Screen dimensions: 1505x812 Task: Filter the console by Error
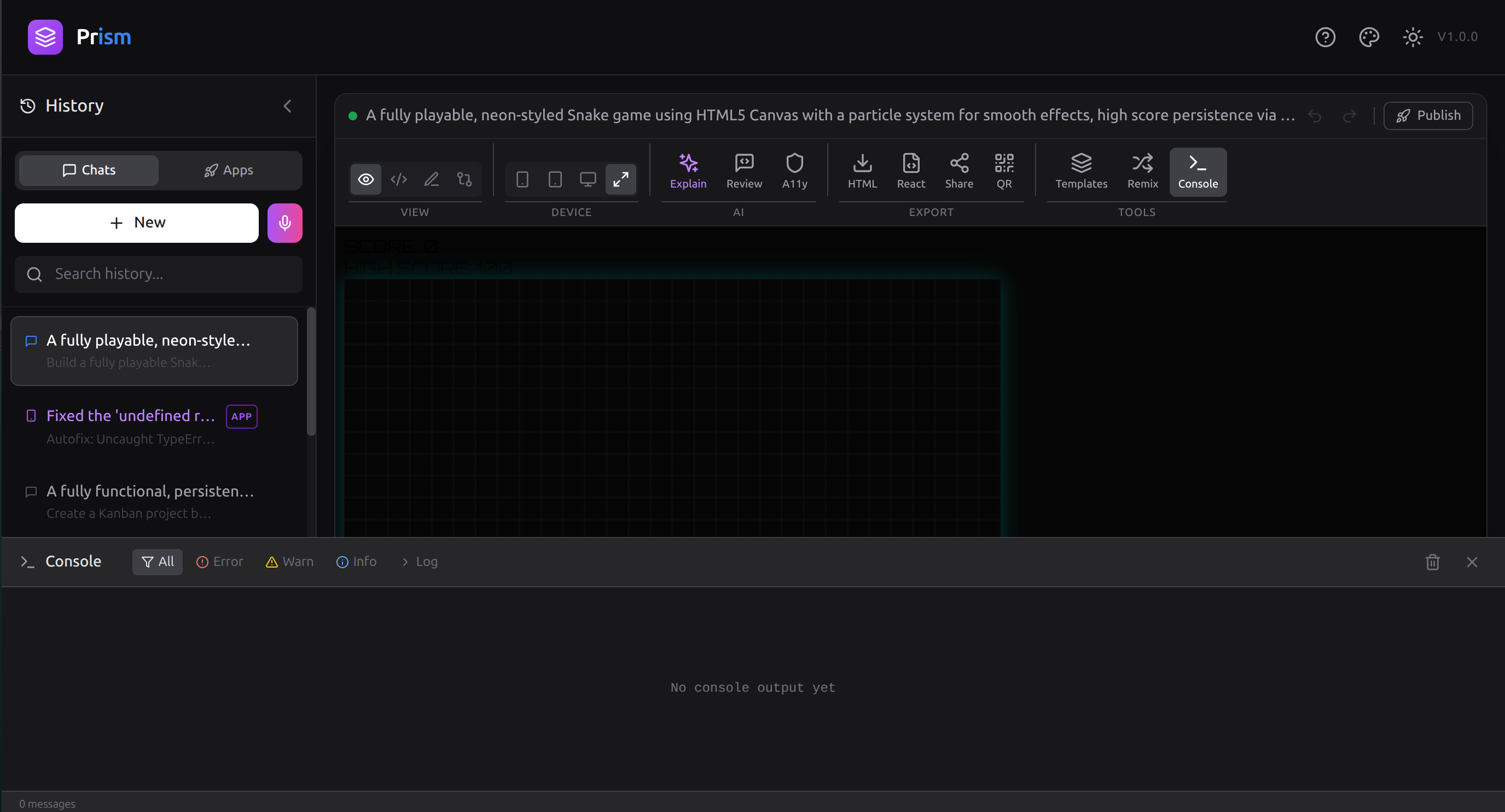click(220, 562)
